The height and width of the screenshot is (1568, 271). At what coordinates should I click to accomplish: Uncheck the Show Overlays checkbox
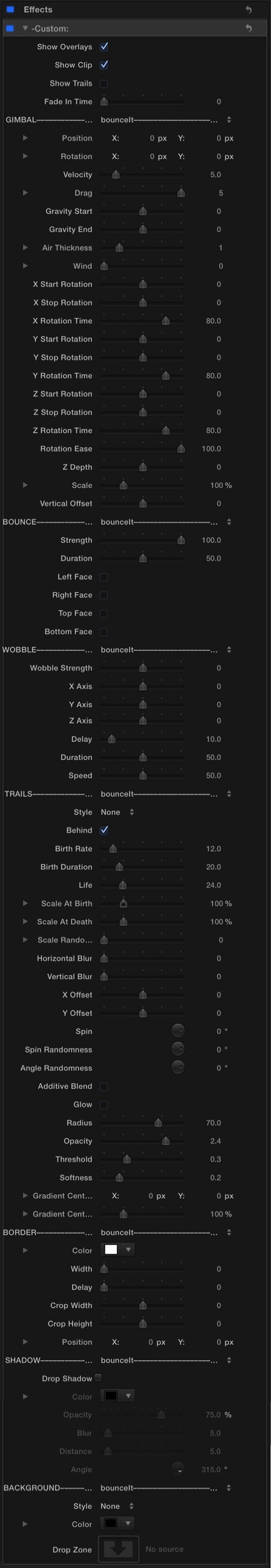tap(104, 46)
